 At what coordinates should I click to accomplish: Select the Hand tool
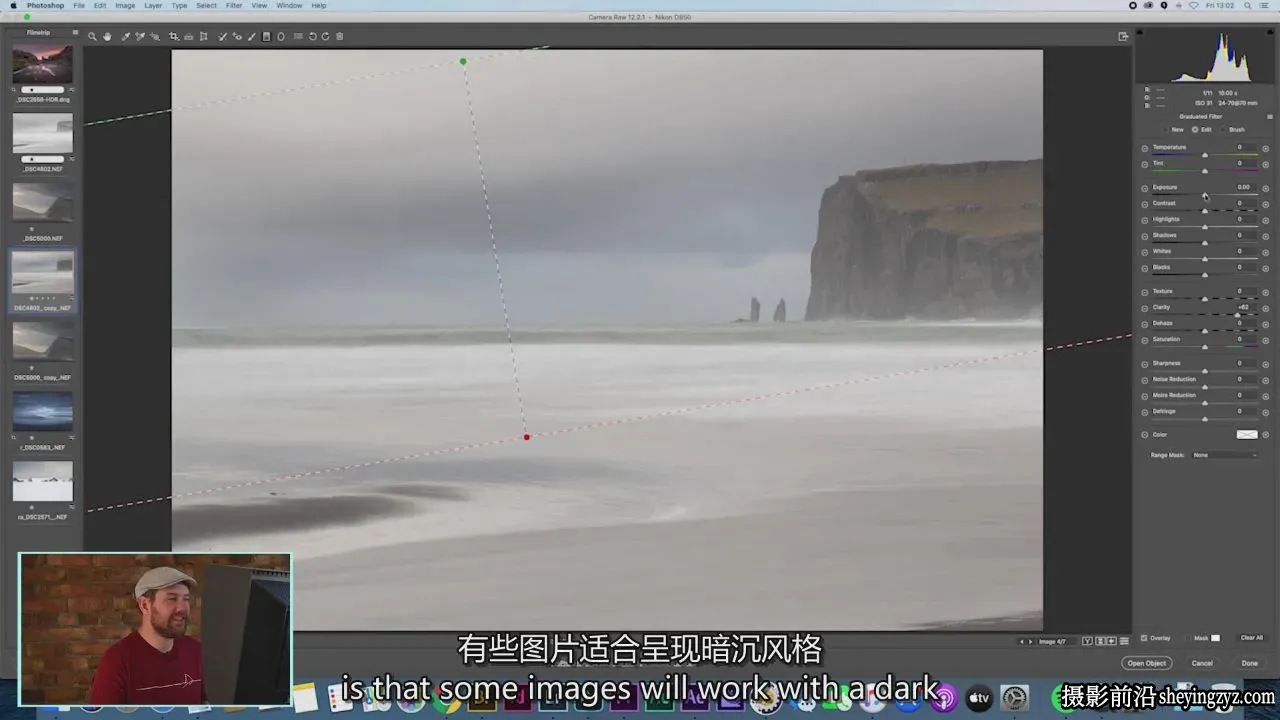coord(107,37)
